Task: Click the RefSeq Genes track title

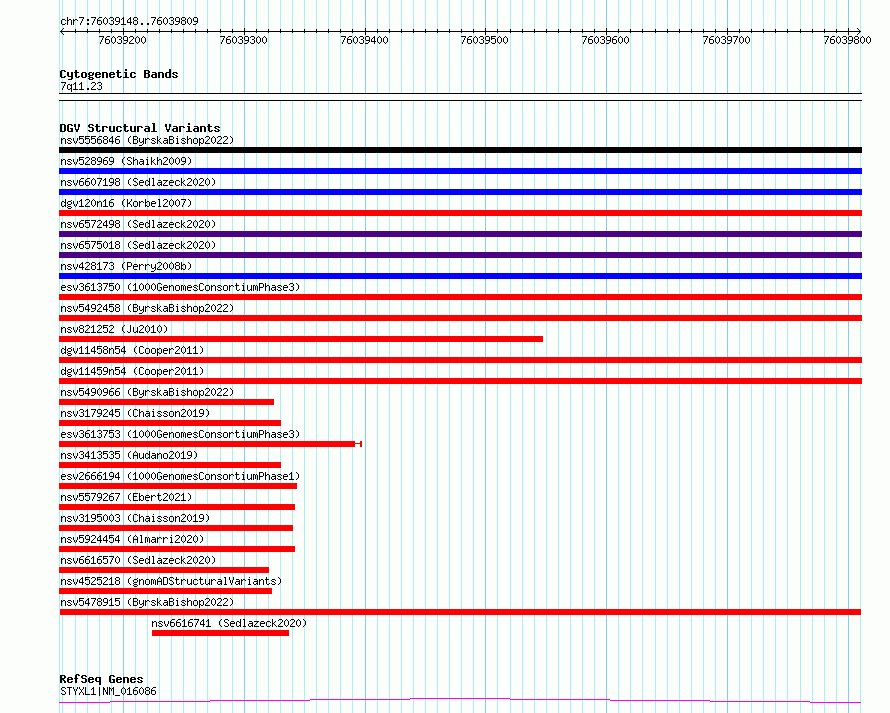Action: click(x=101, y=679)
